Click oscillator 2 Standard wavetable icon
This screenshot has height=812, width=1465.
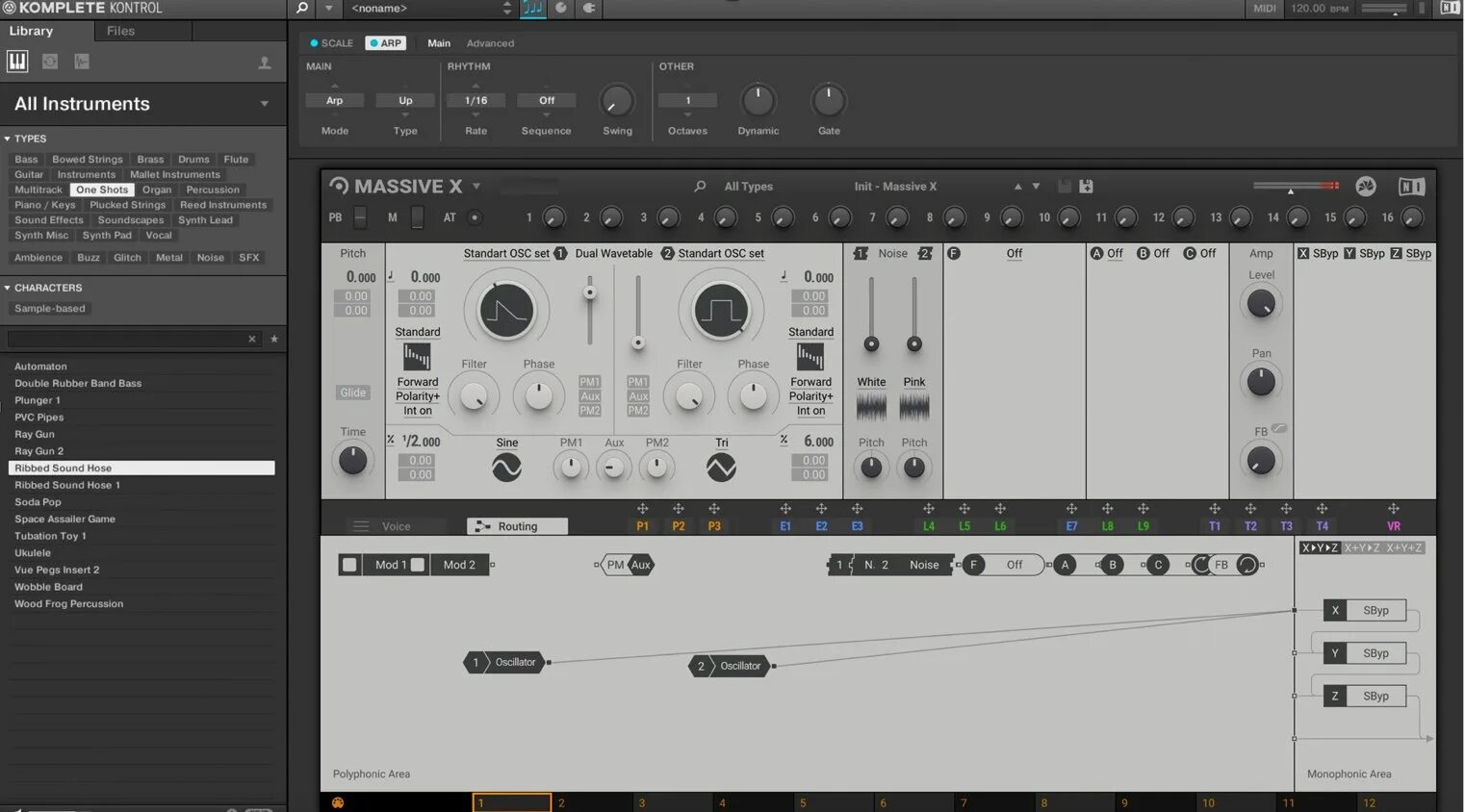[810, 357]
